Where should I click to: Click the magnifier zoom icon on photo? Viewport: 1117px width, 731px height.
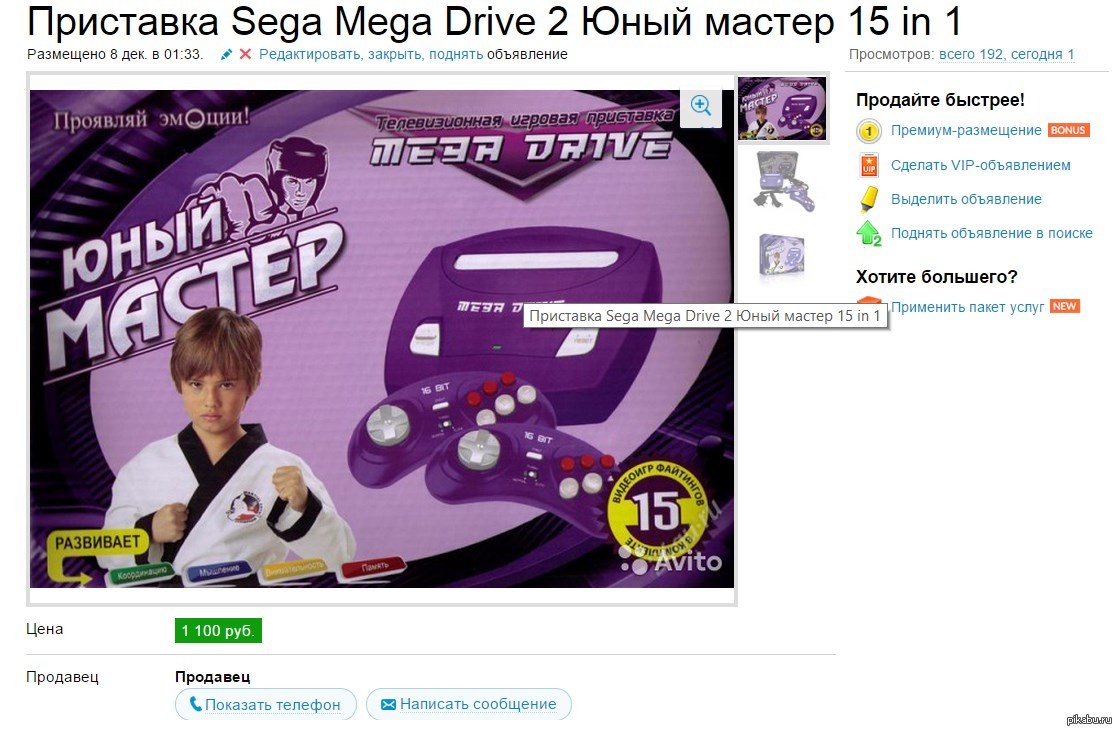pos(701,106)
